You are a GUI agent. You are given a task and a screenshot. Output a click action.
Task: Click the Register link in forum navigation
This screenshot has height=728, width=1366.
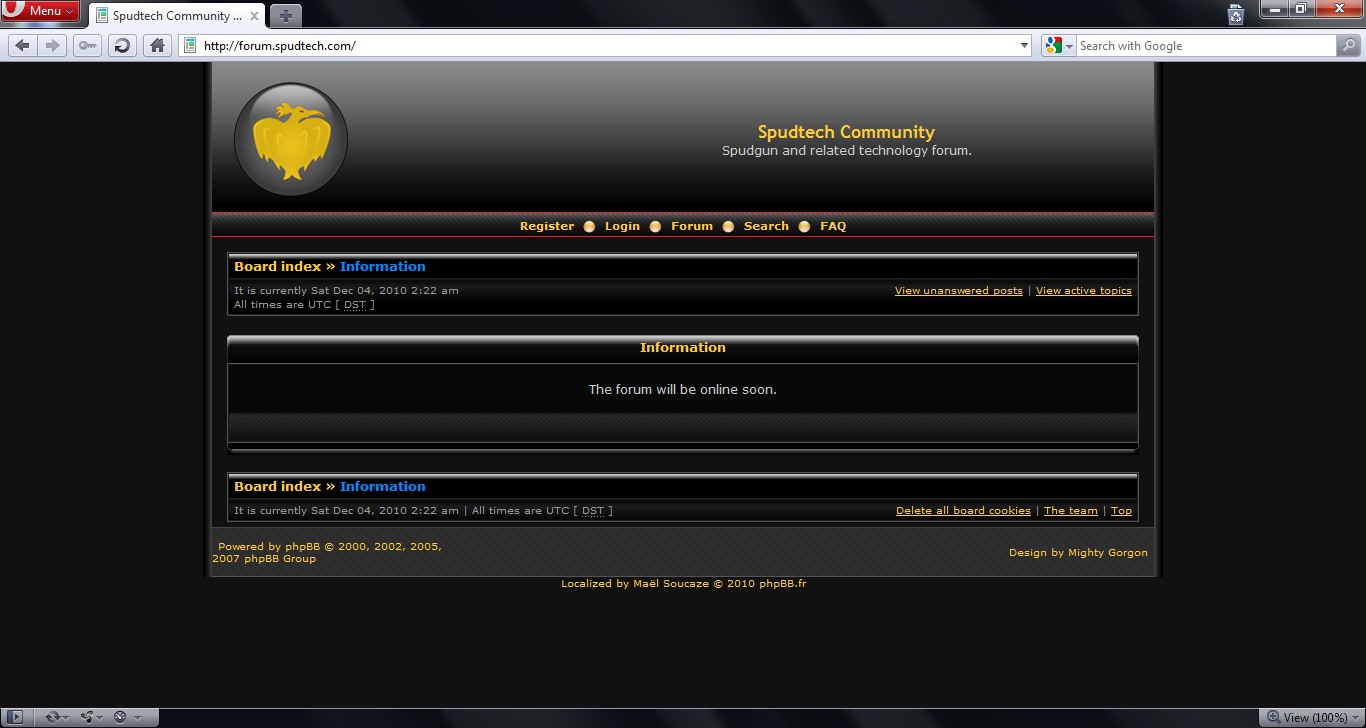[x=546, y=226]
